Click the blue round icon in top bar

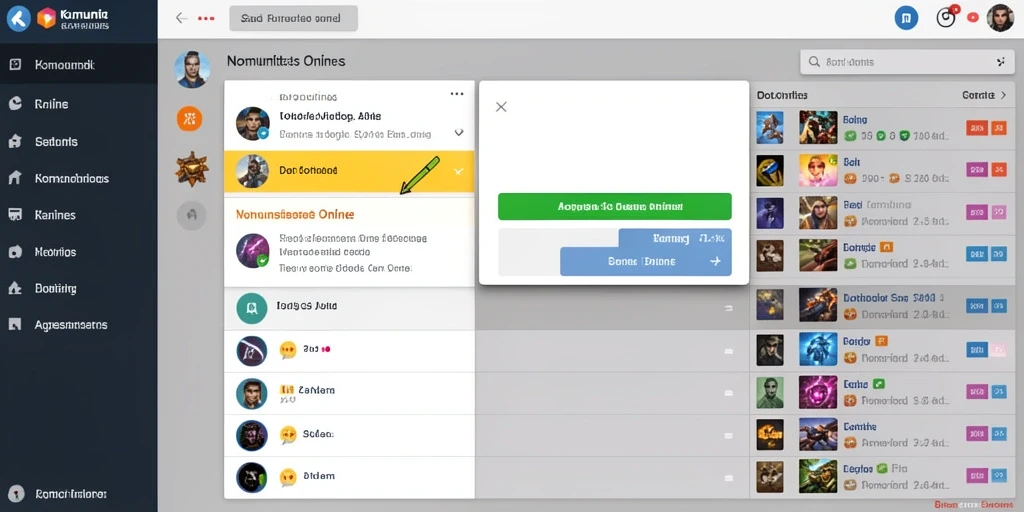[x=906, y=18]
